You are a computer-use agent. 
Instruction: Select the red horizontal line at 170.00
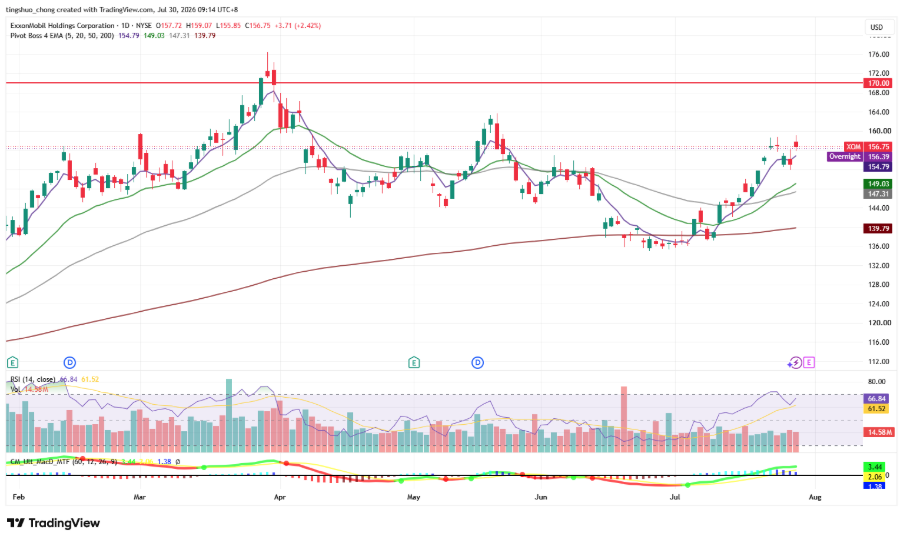pos(434,83)
